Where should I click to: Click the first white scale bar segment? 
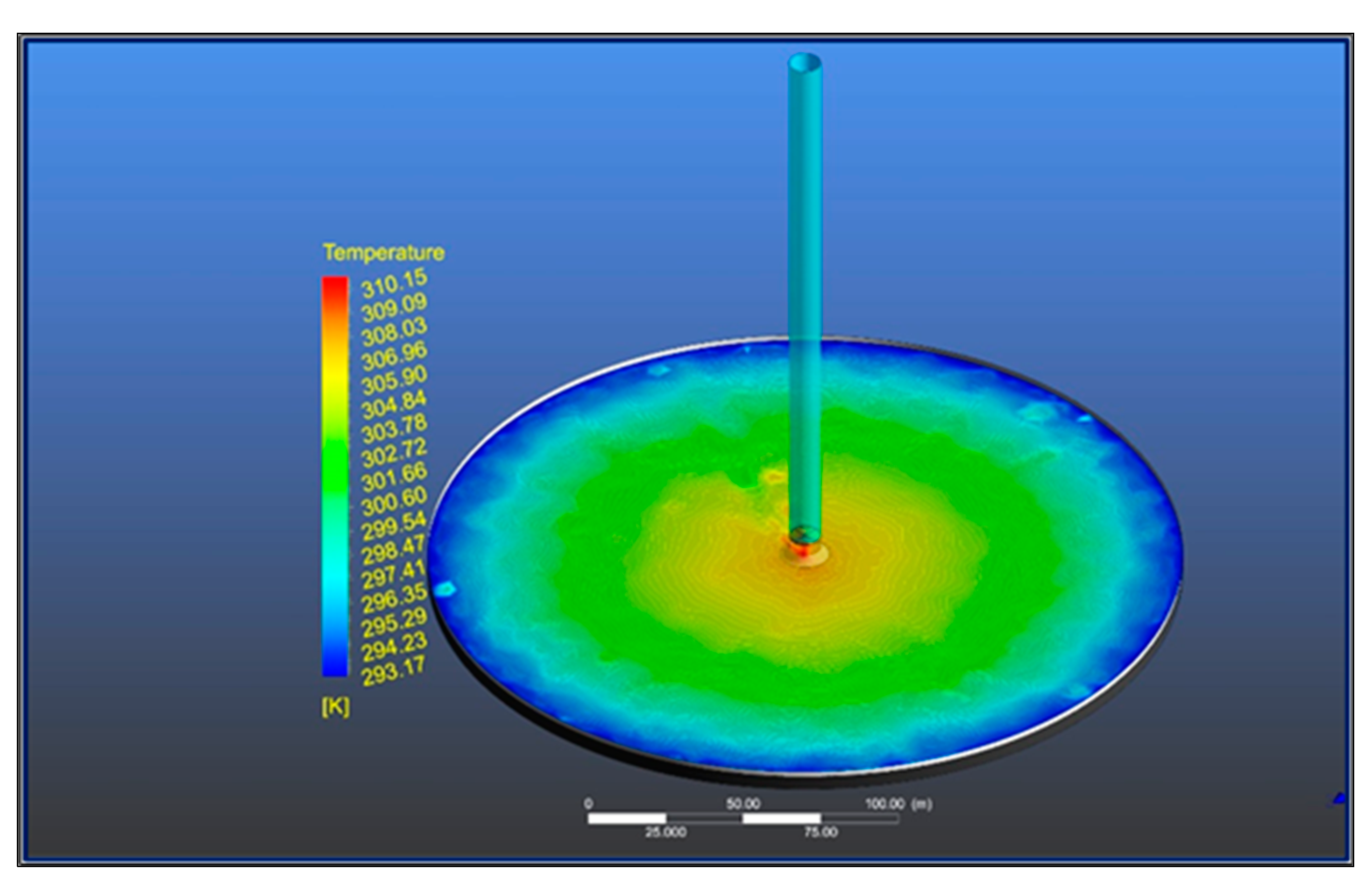click(627, 819)
